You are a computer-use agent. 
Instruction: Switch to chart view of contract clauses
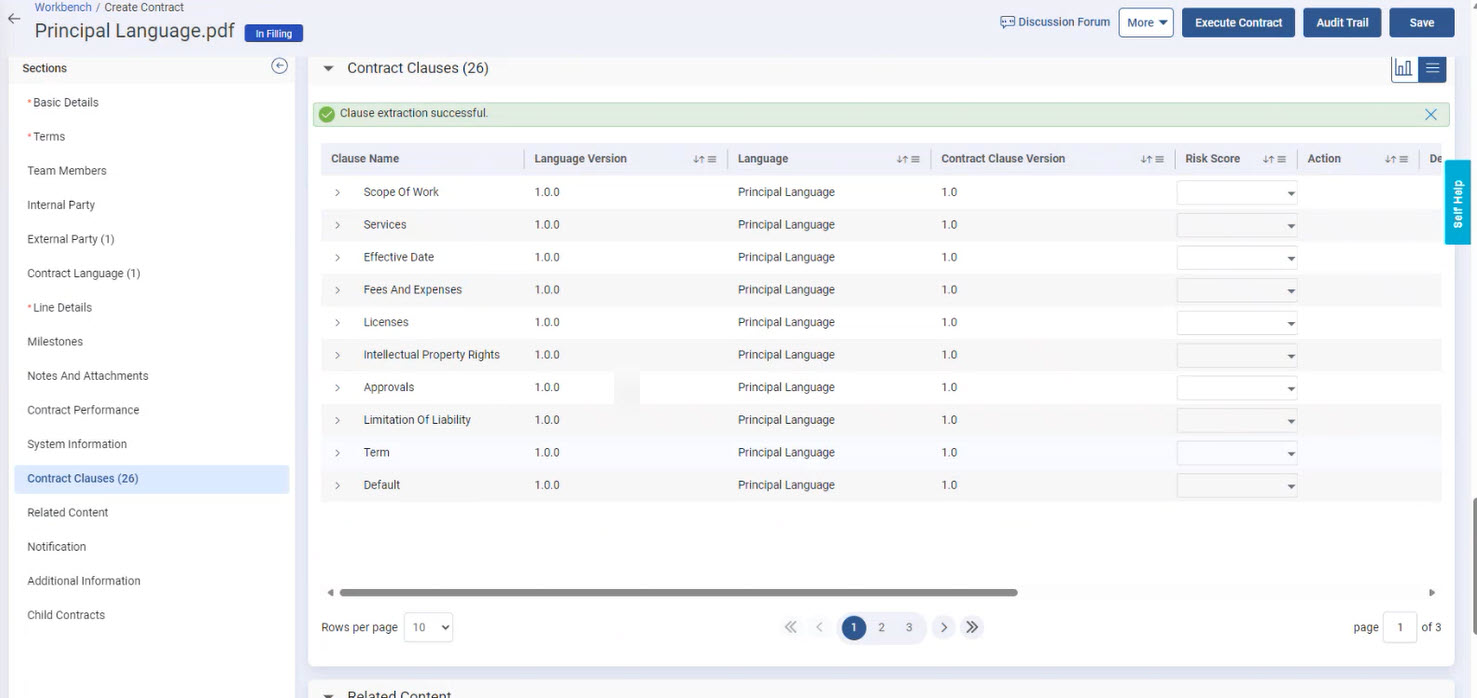click(1404, 68)
